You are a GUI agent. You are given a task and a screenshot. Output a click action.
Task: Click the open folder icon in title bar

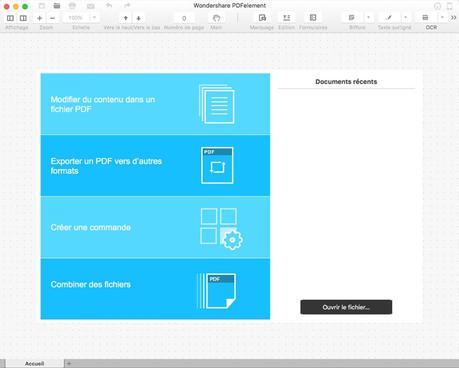(x=57, y=6)
